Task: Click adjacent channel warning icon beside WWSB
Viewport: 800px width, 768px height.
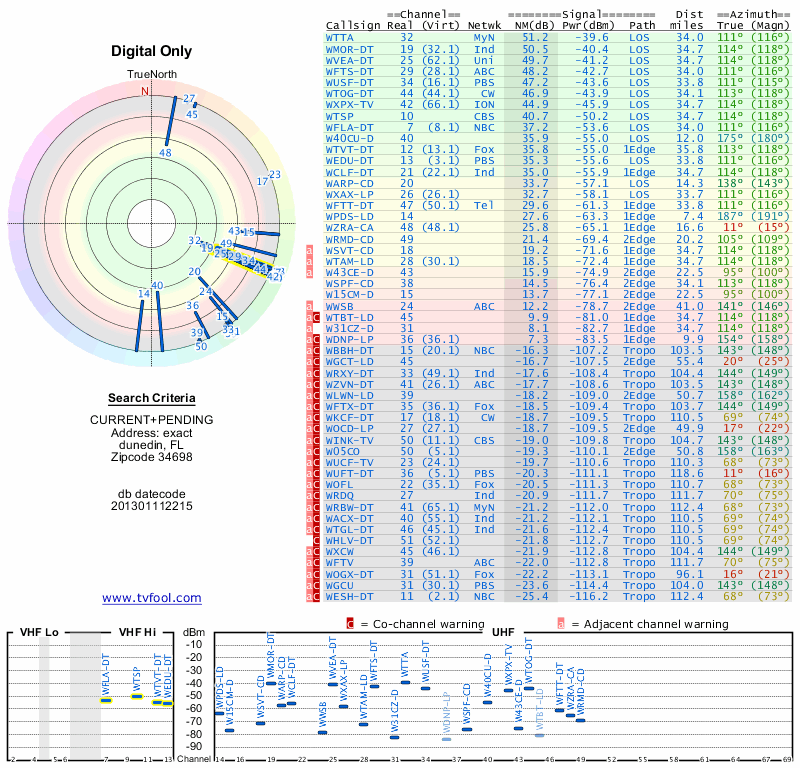Action: pos(309,306)
